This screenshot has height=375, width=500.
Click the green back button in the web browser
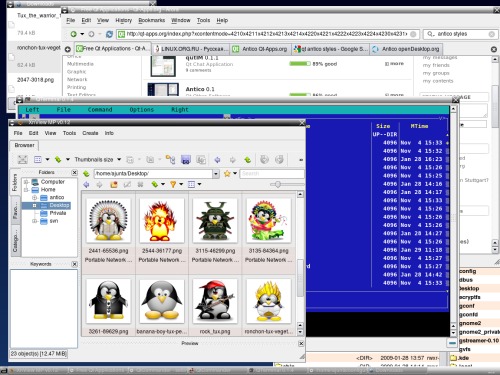[74, 34]
